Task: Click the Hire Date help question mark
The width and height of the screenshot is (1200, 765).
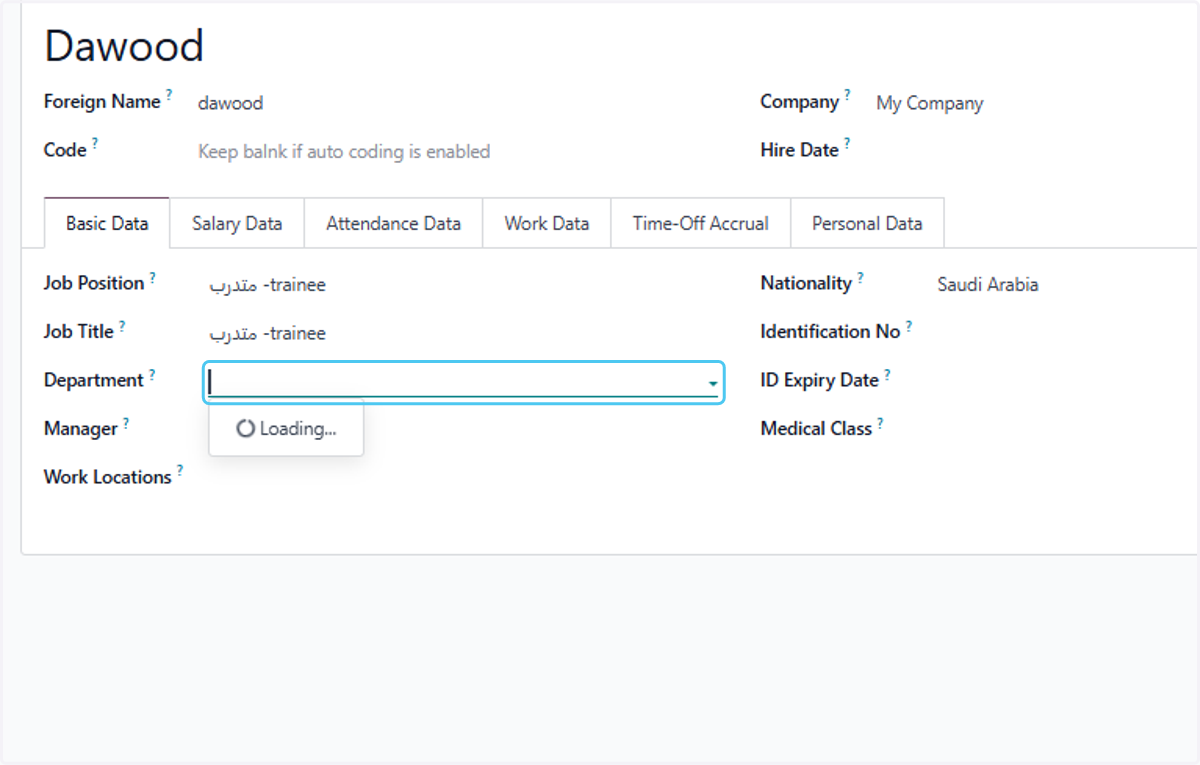Action: point(847,143)
